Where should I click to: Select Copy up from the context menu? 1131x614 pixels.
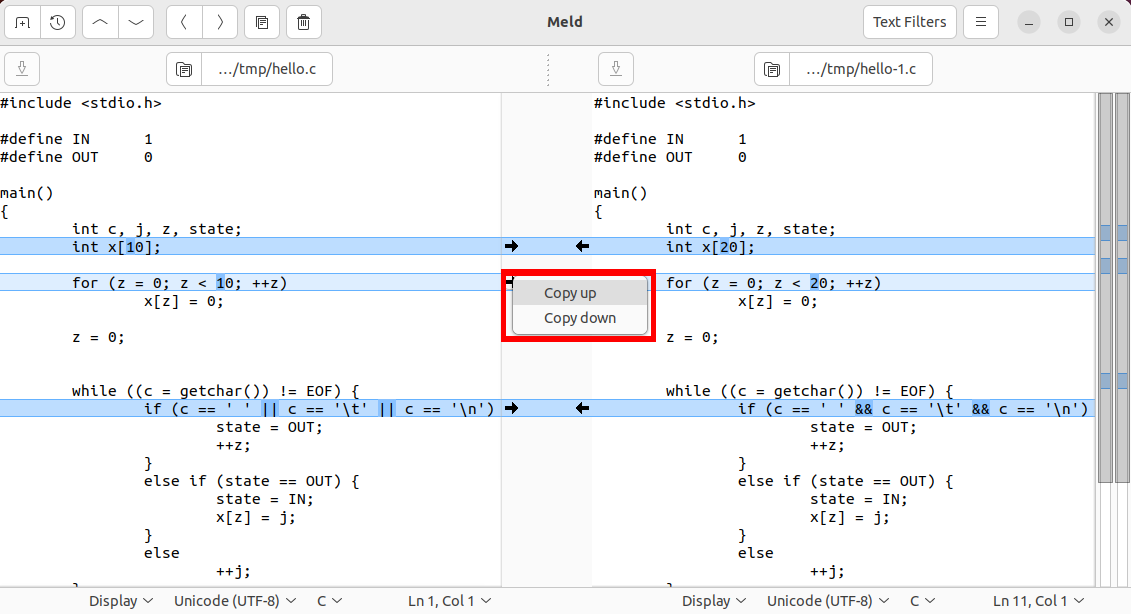[570, 293]
